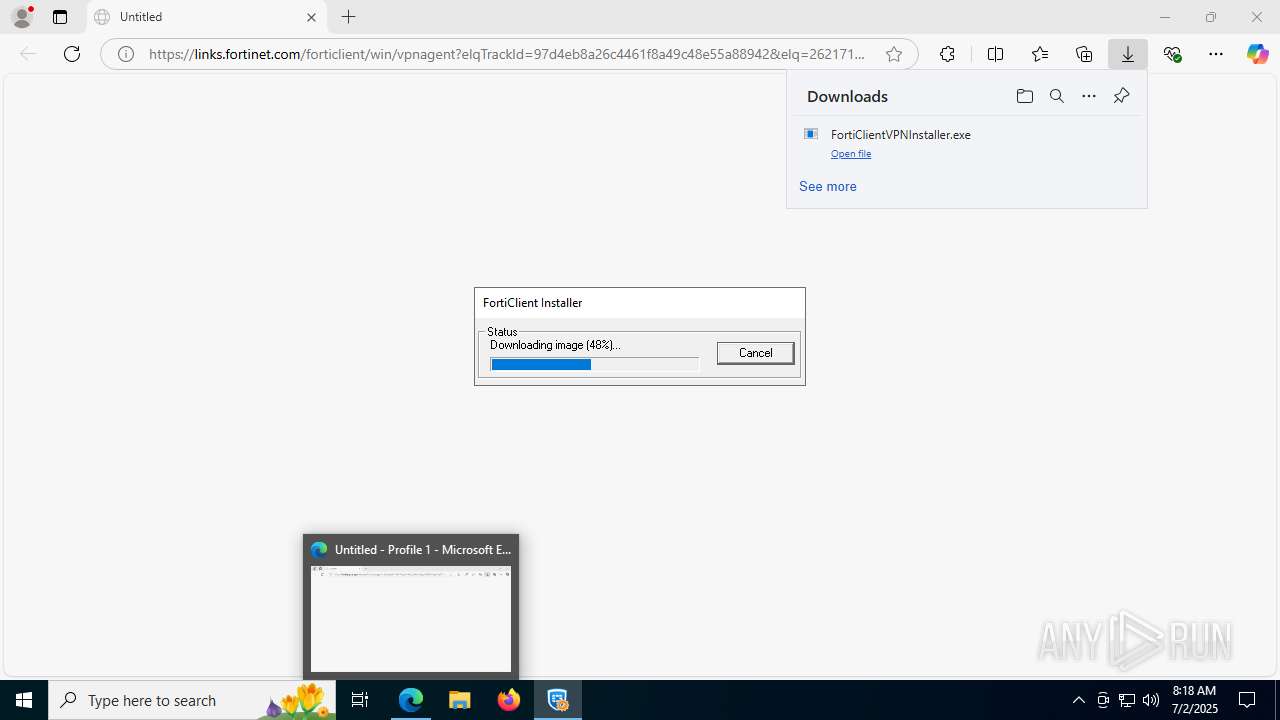The image size is (1280, 720).
Task: Toggle split screen view icon
Action: click(995, 54)
